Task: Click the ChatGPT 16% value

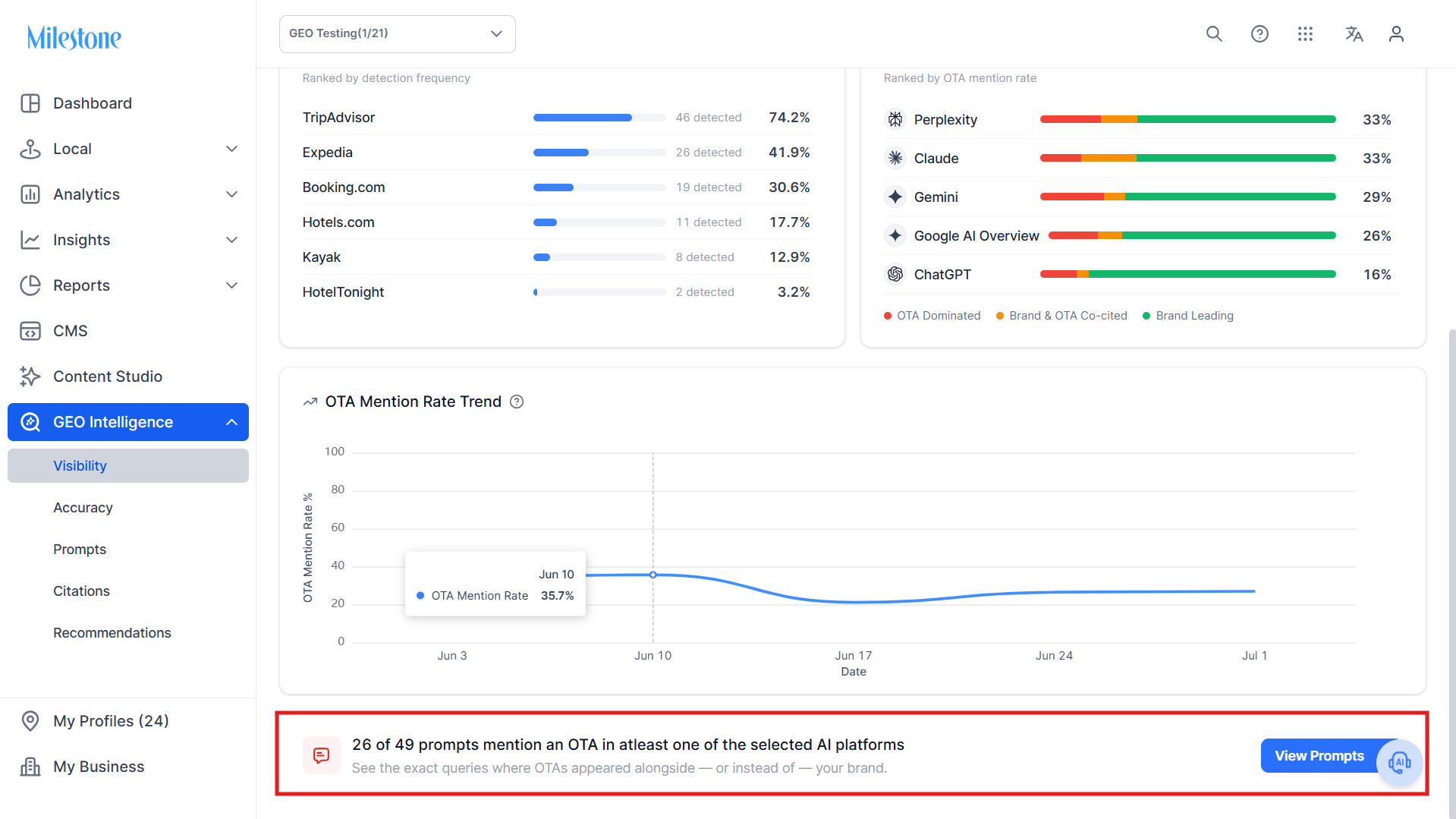Action: point(1377,274)
